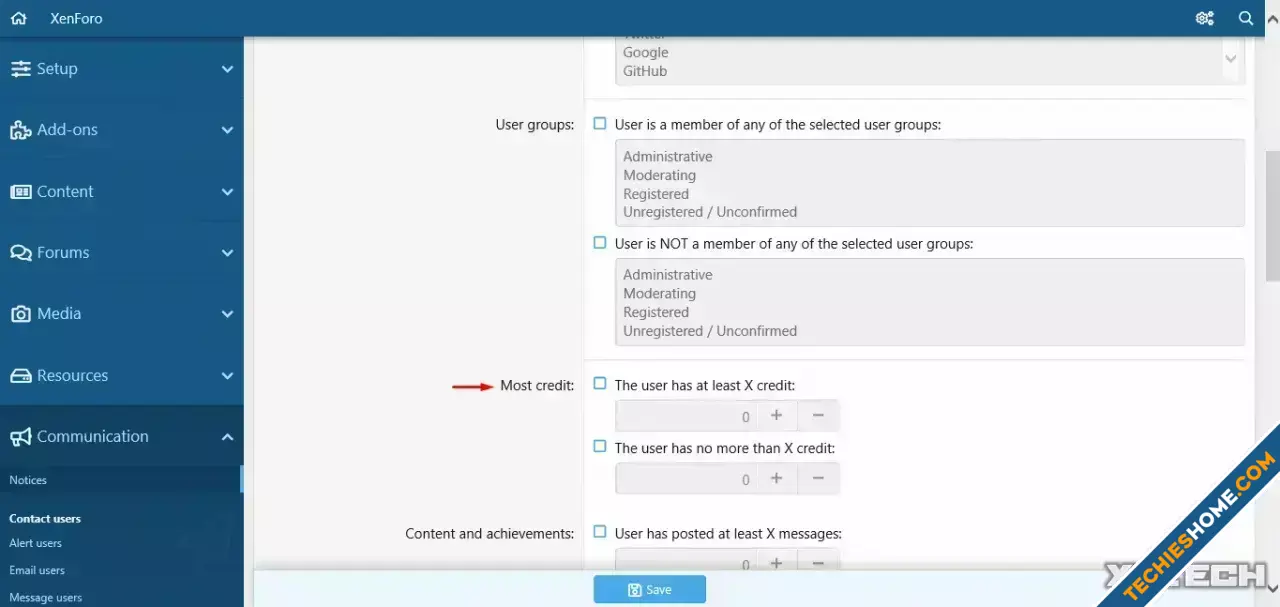Decrease the 'at least X credit' value

[818, 416]
